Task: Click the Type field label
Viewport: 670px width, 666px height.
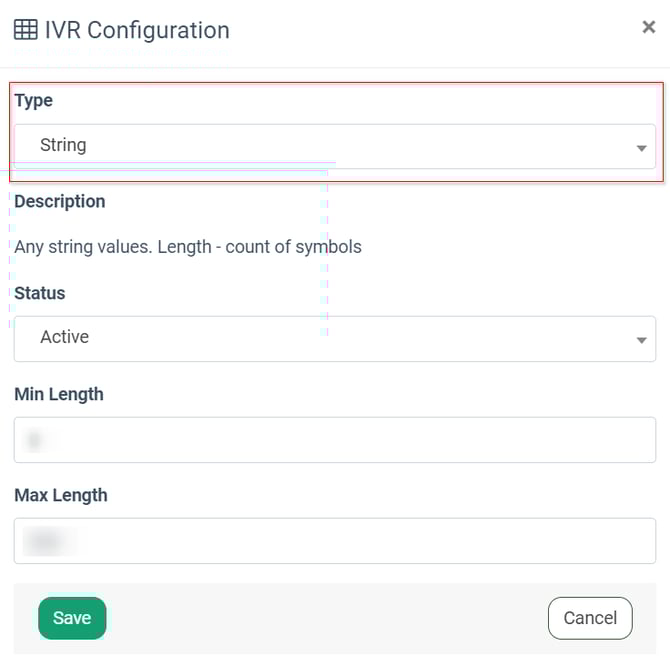Action: coord(33,100)
